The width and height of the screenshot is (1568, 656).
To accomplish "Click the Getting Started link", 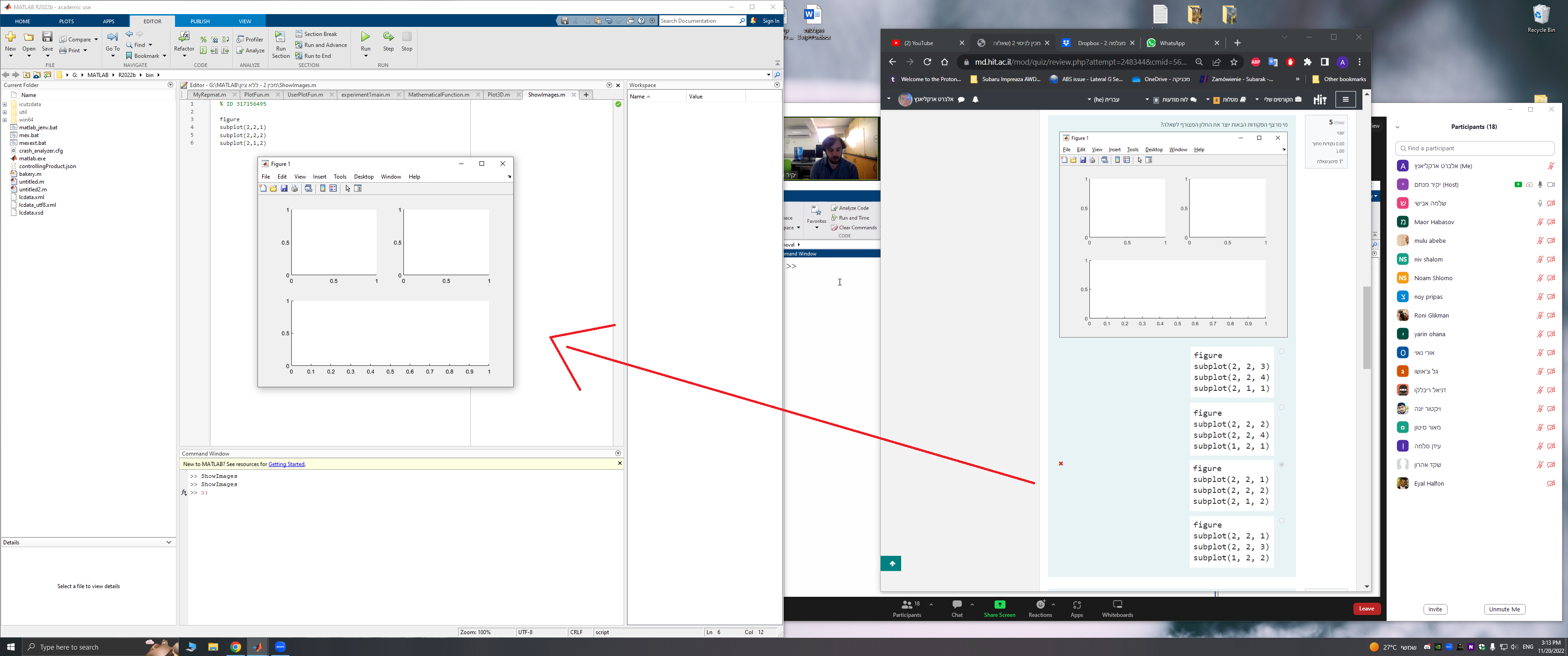I will [x=286, y=464].
